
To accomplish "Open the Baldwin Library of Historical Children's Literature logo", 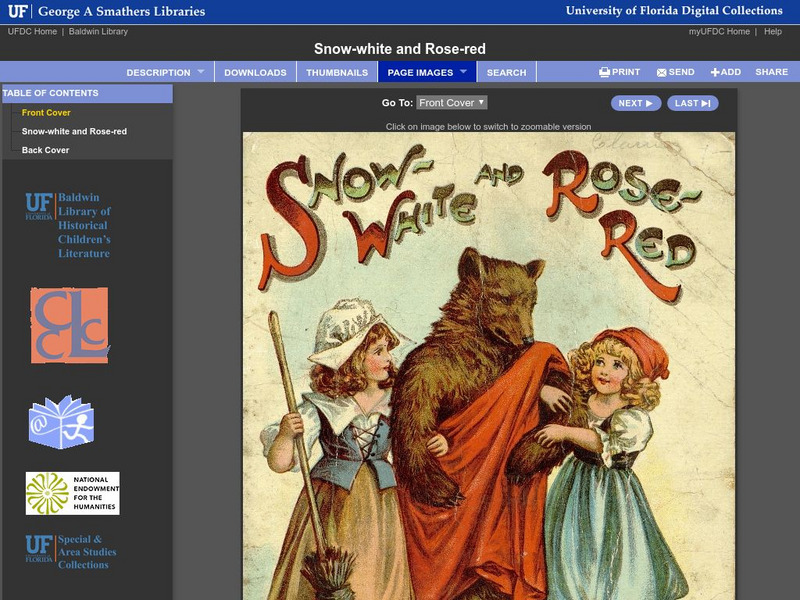I will pyautogui.click(x=68, y=226).
